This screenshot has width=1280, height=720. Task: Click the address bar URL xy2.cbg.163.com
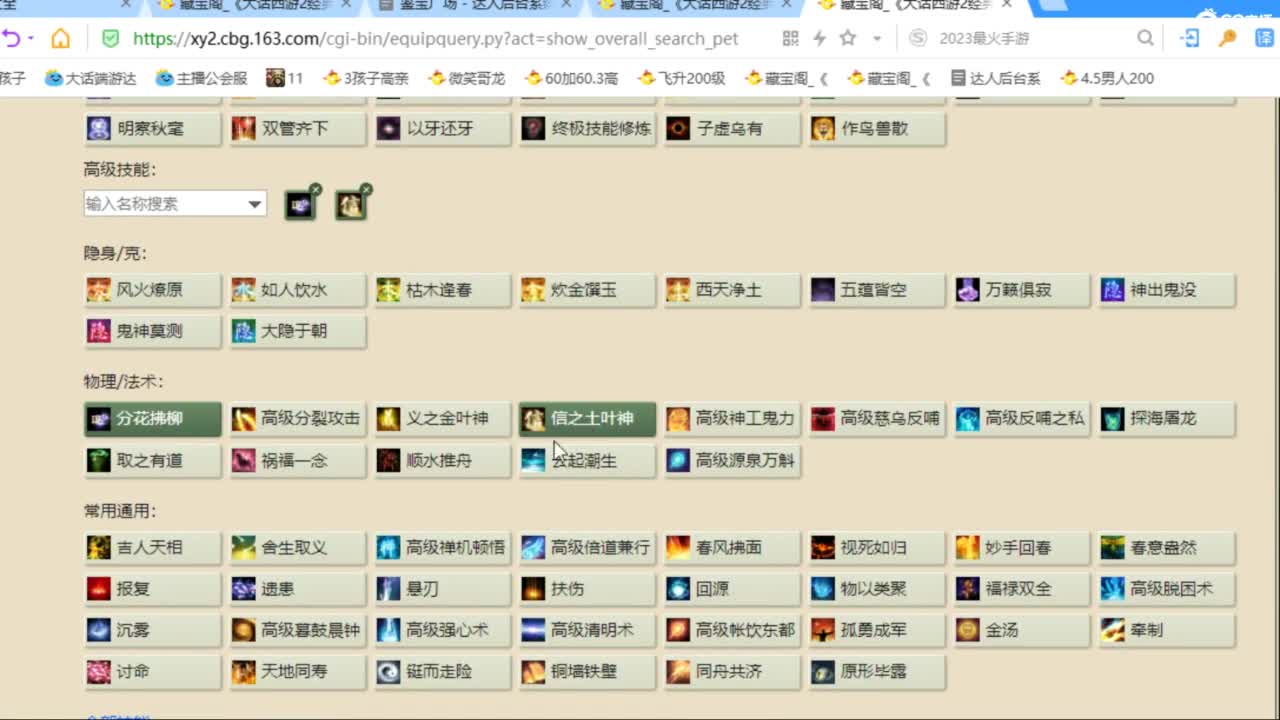tap(435, 39)
